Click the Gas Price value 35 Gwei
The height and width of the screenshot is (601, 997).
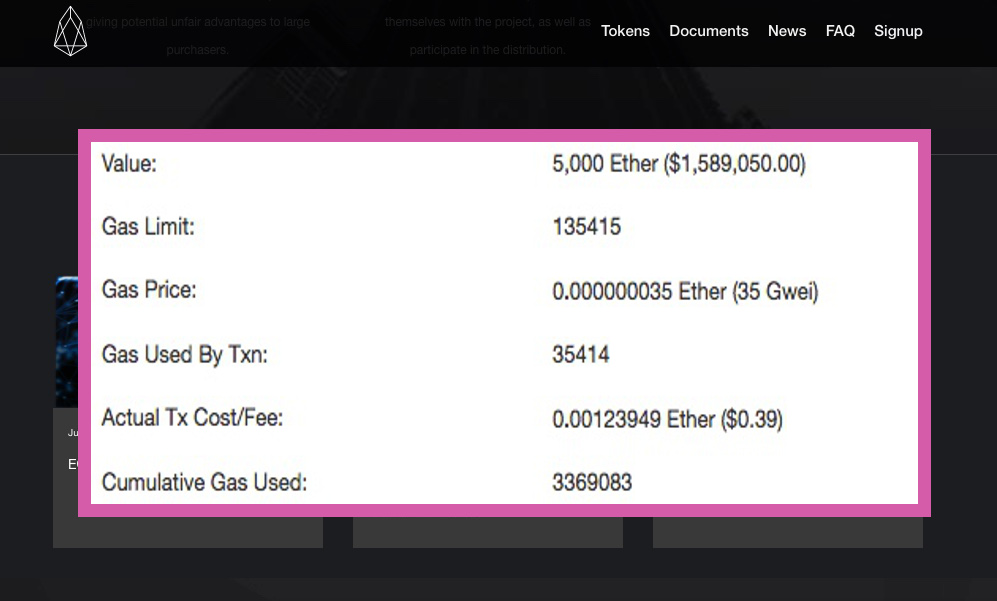(x=685, y=291)
